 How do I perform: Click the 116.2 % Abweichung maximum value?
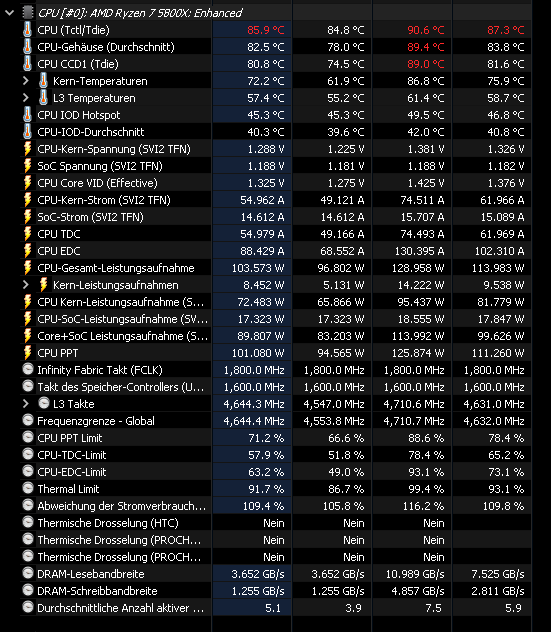423,506
